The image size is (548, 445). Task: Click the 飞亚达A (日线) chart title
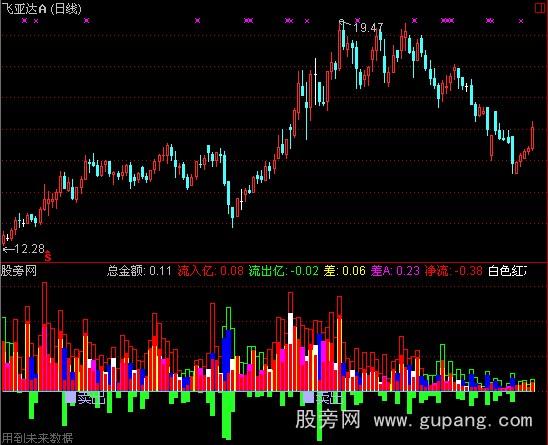[x=42, y=8]
